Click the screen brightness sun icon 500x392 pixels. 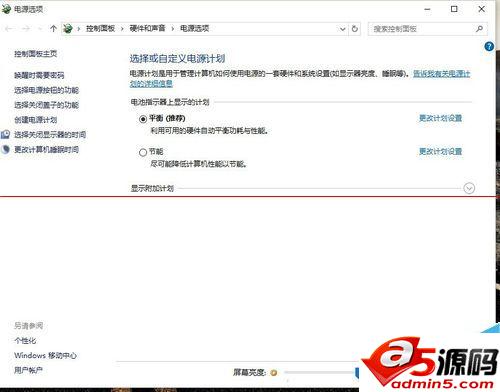(x=274, y=373)
